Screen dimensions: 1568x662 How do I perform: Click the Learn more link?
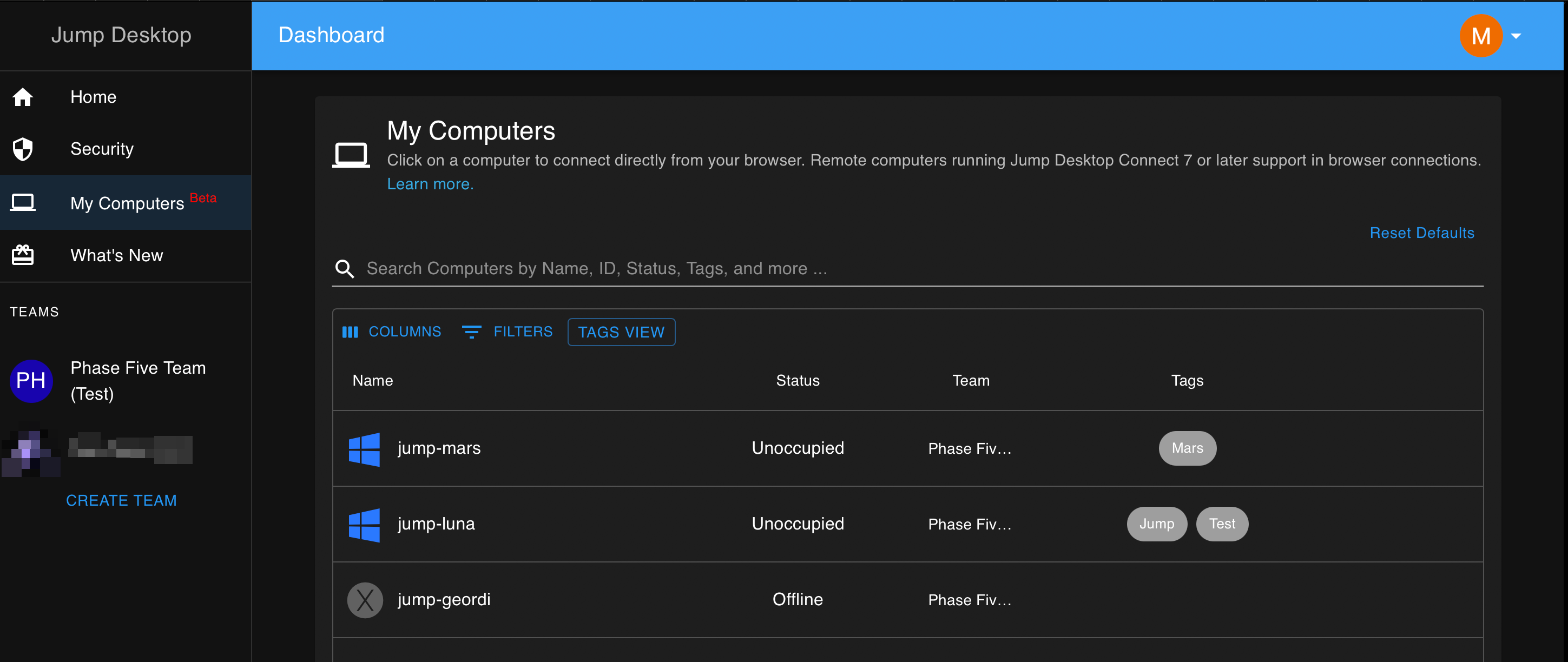430,184
